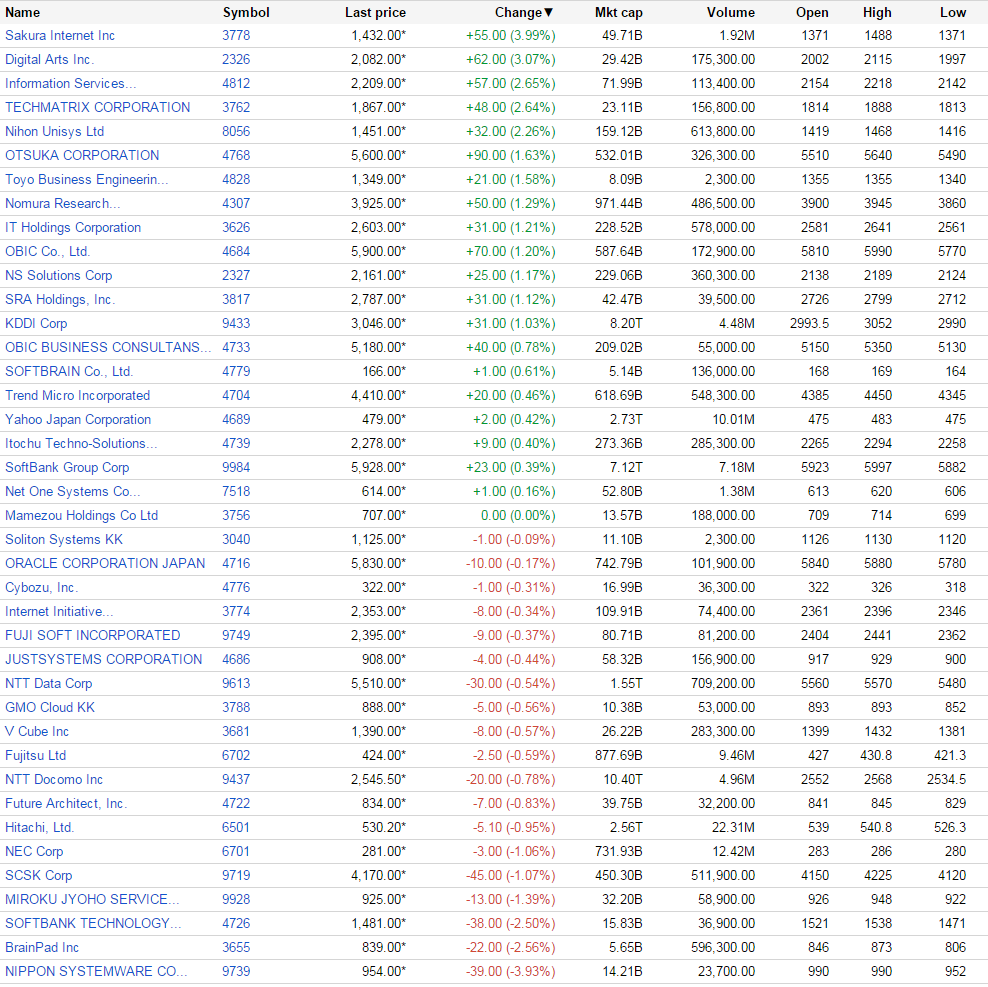
Task: Click ticker symbol 4689
Action: point(236,419)
